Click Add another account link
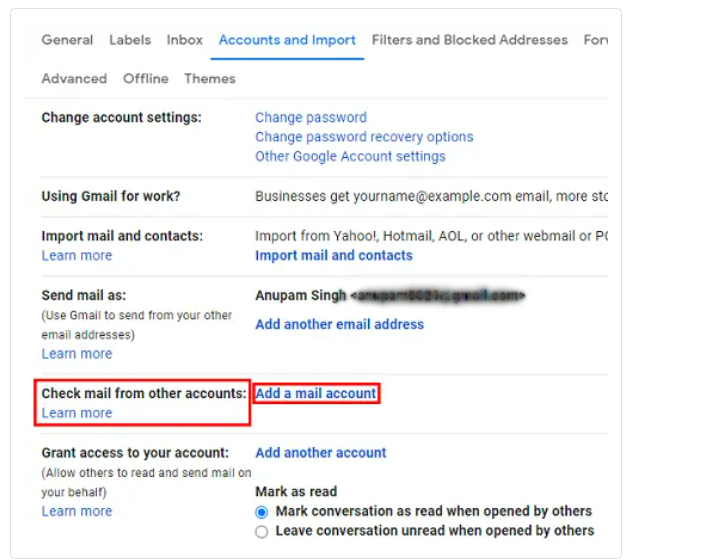This screenshot has height=560, width=702. tap(321, 453)
